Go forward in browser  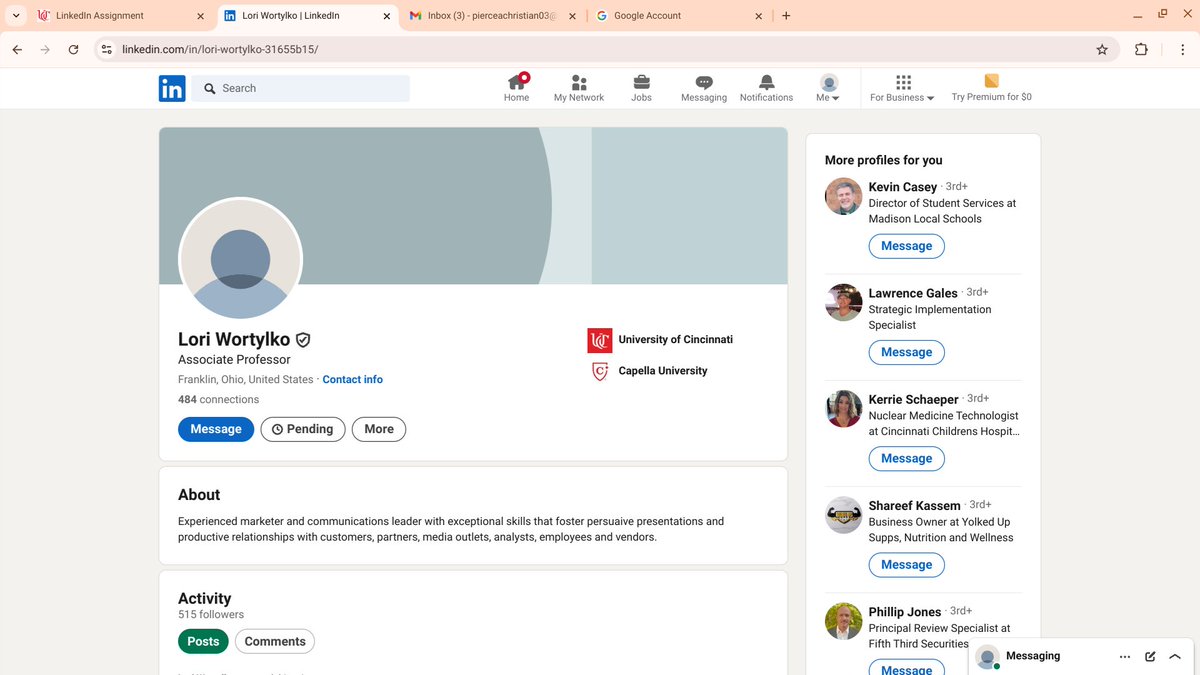(45, 49)
